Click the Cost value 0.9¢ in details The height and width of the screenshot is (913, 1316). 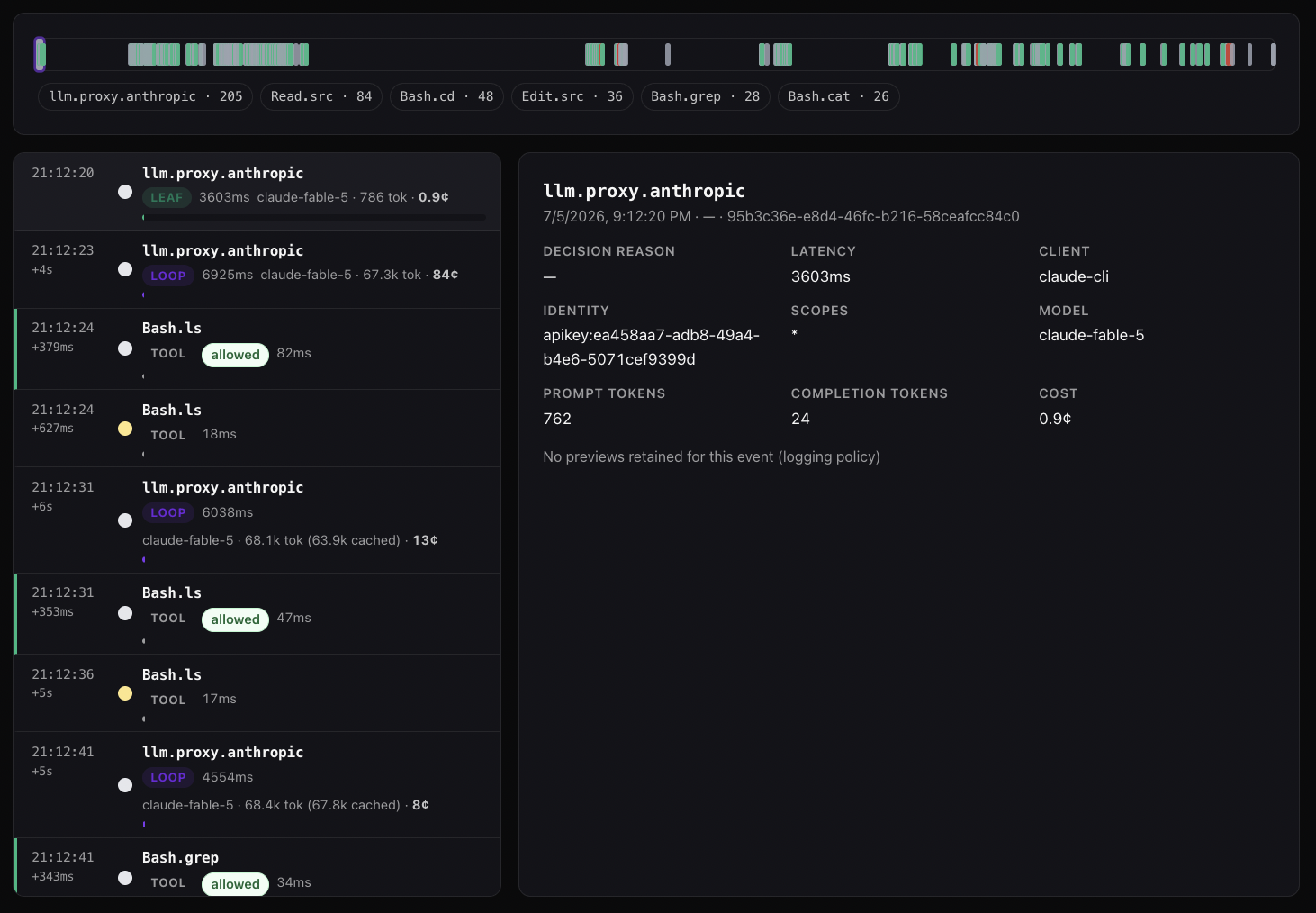(x=1055, y=419)
